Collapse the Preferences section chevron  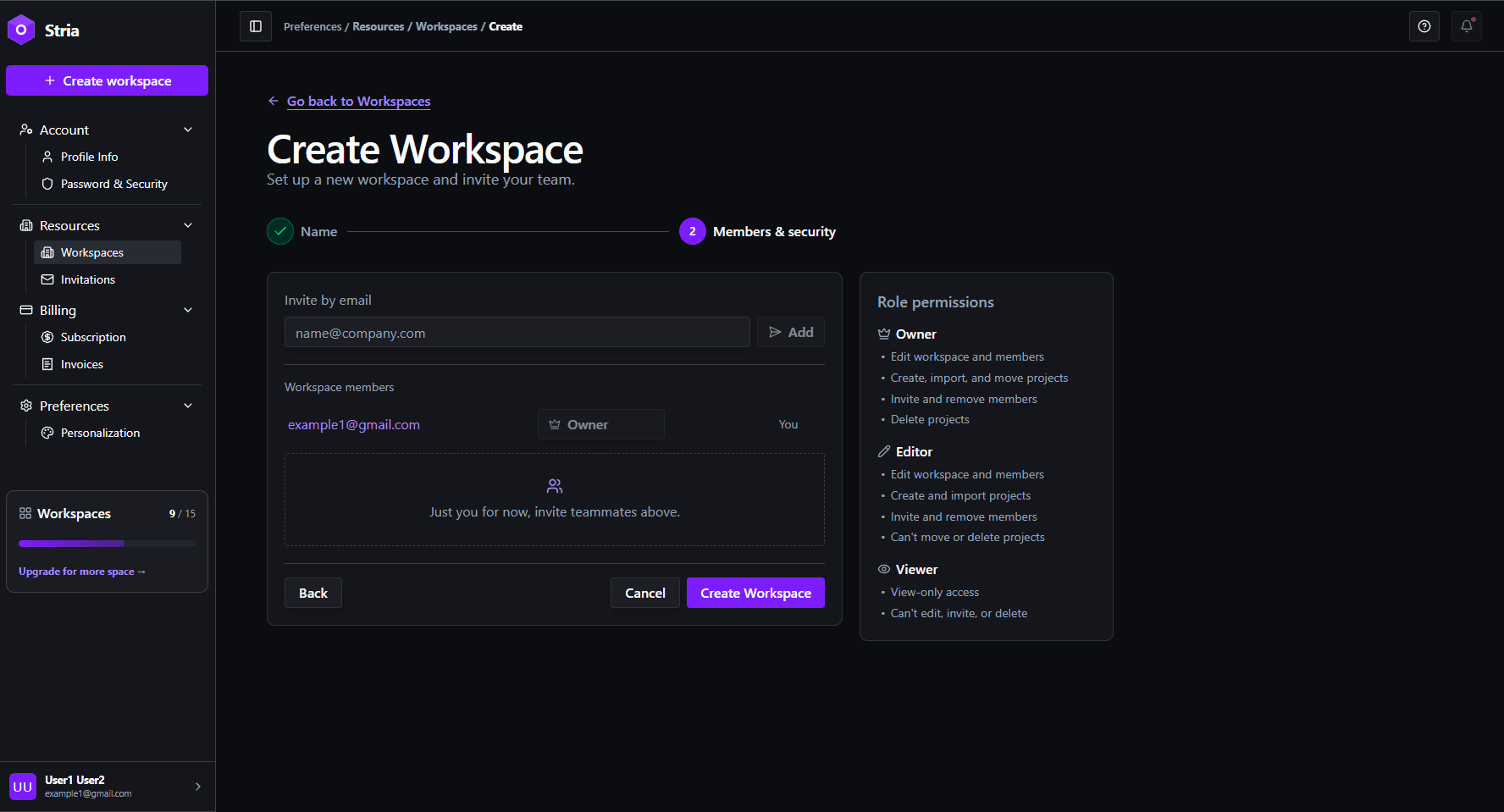(188, 406)
